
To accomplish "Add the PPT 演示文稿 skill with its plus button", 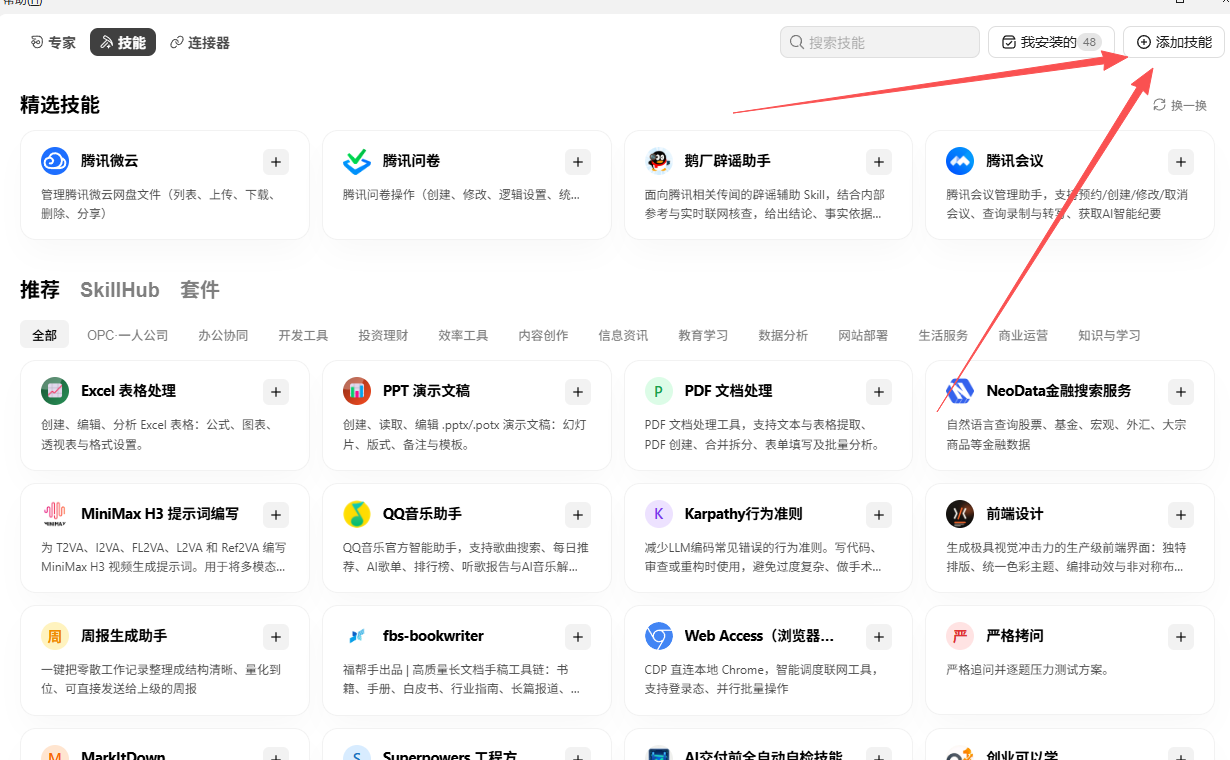I will [x=578, y=391].
